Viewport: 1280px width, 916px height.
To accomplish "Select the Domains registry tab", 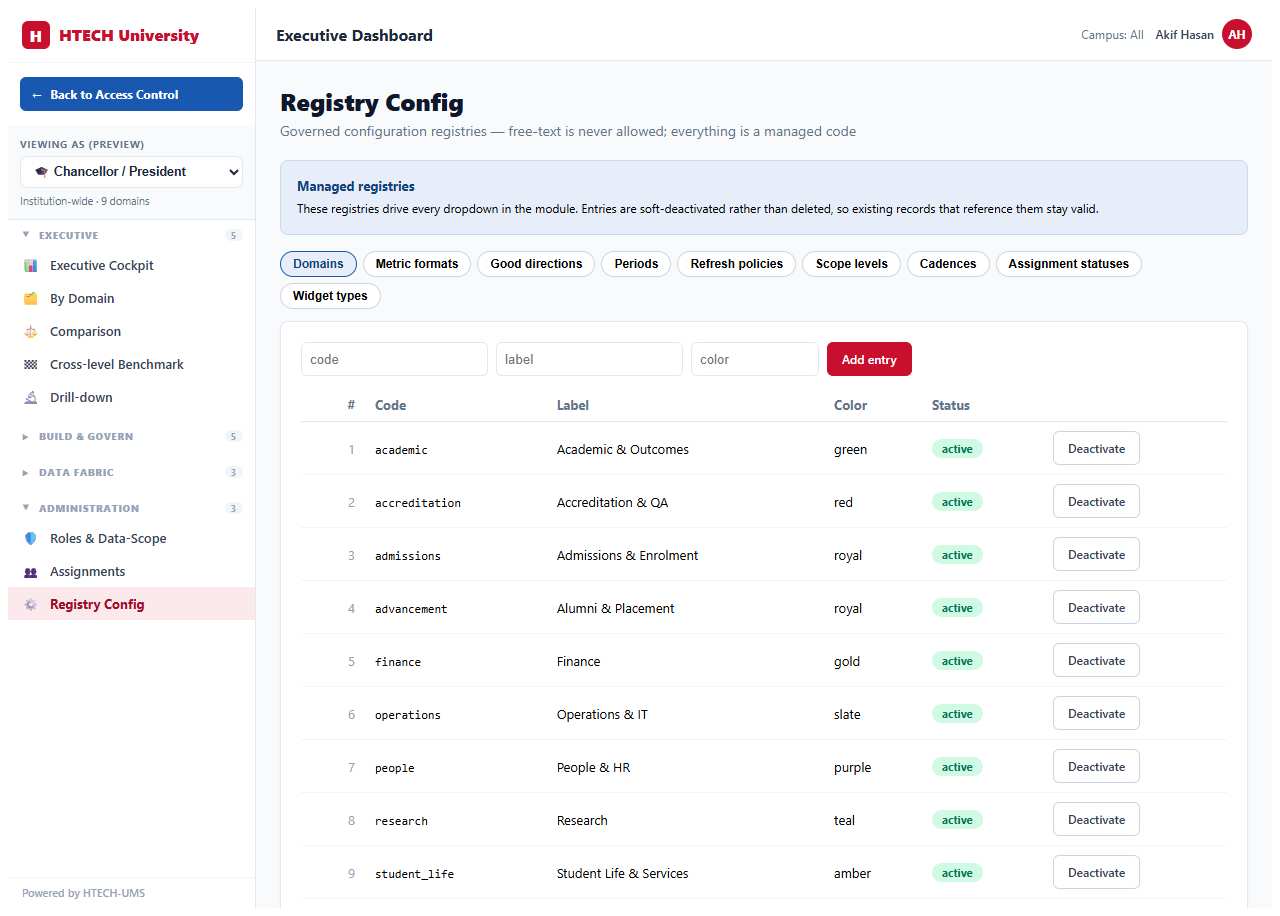I will (318, 264).
